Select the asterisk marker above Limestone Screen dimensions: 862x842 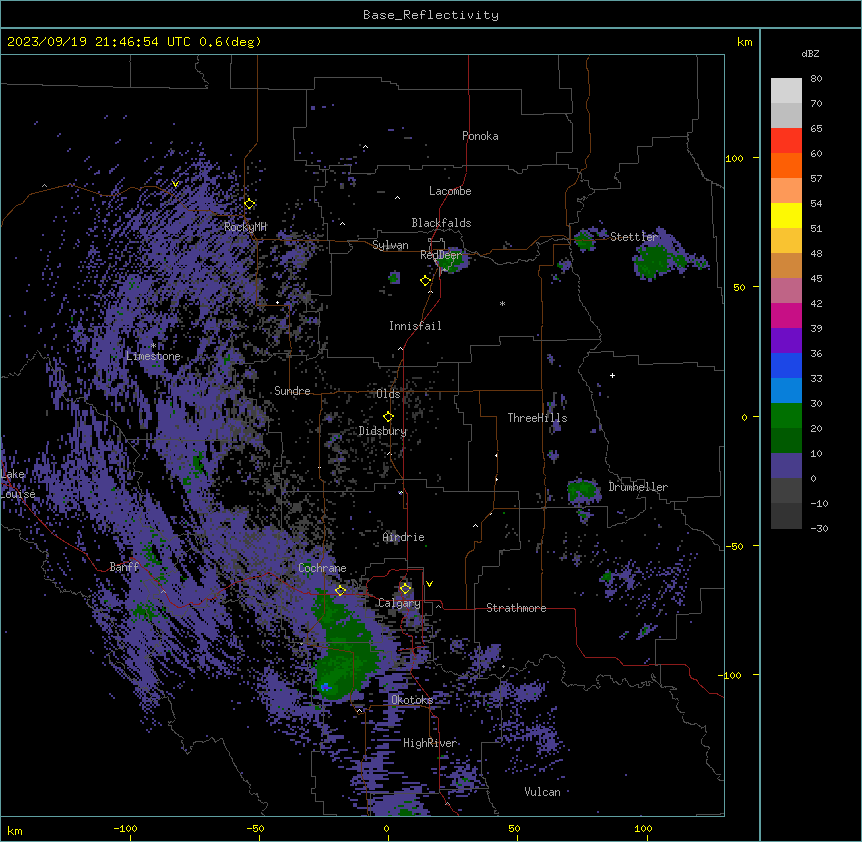(154, 345)
